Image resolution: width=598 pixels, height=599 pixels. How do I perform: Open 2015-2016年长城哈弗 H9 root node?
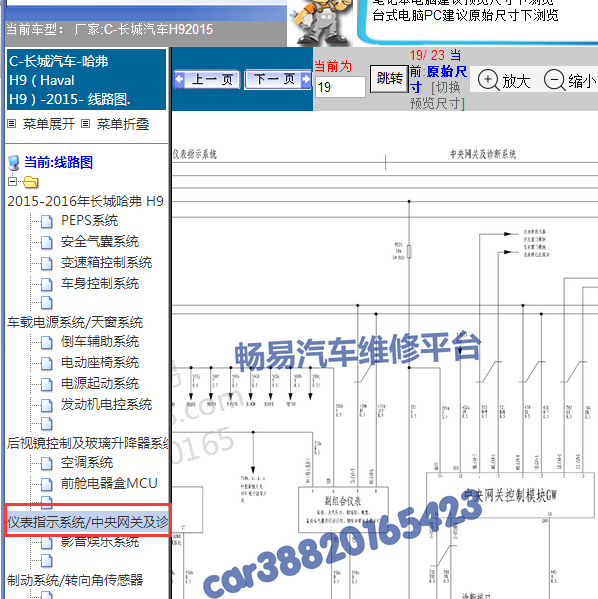tap(86, 201)
